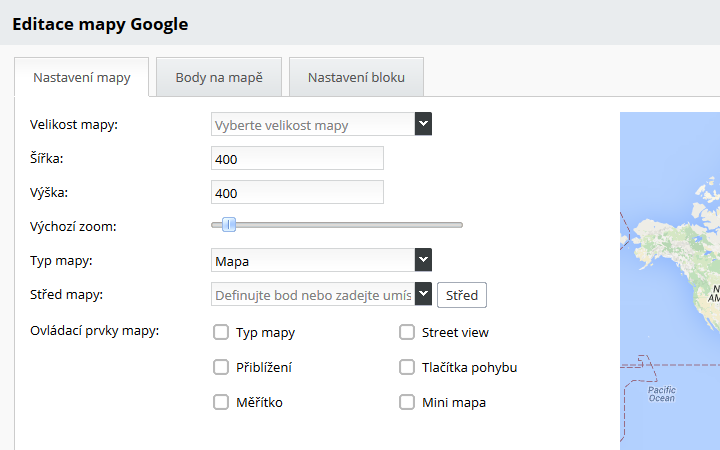This screenshot has width=720, height=450.
Task: Click the Šířka input field
Action: pyautogui.click(x=297, y=158)
